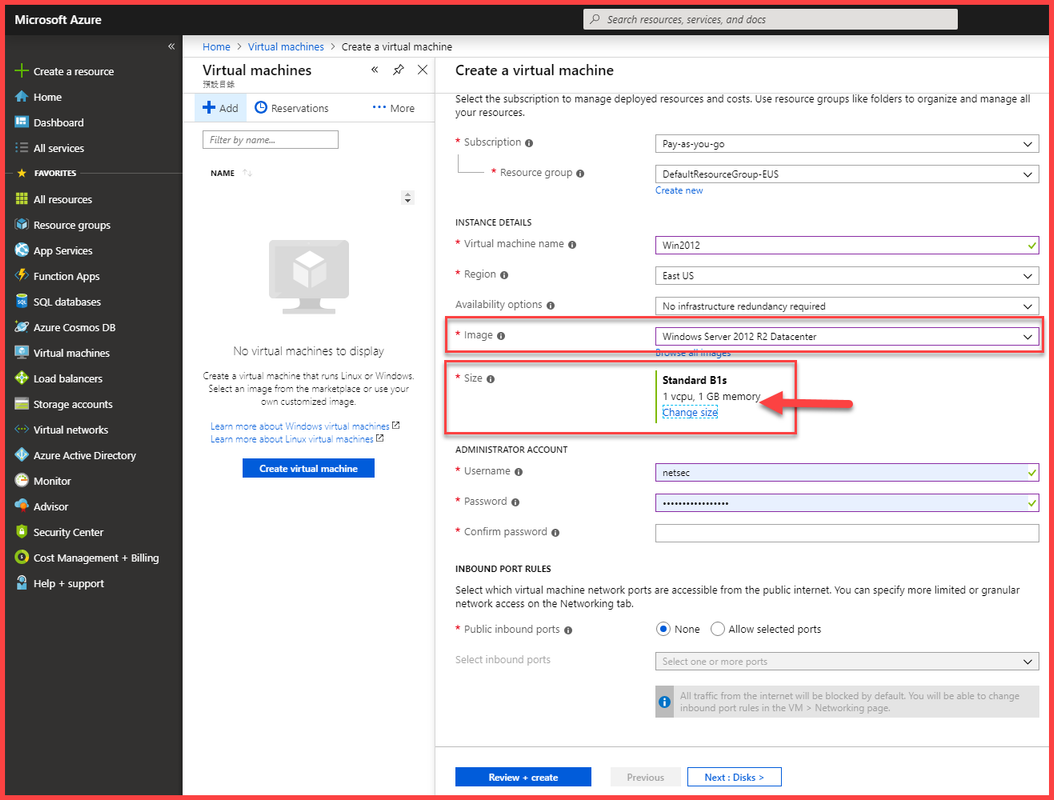Open Monitor gauge icon
The height and width of the screenshot is (800, 1054).
click(x=22, y=481)
